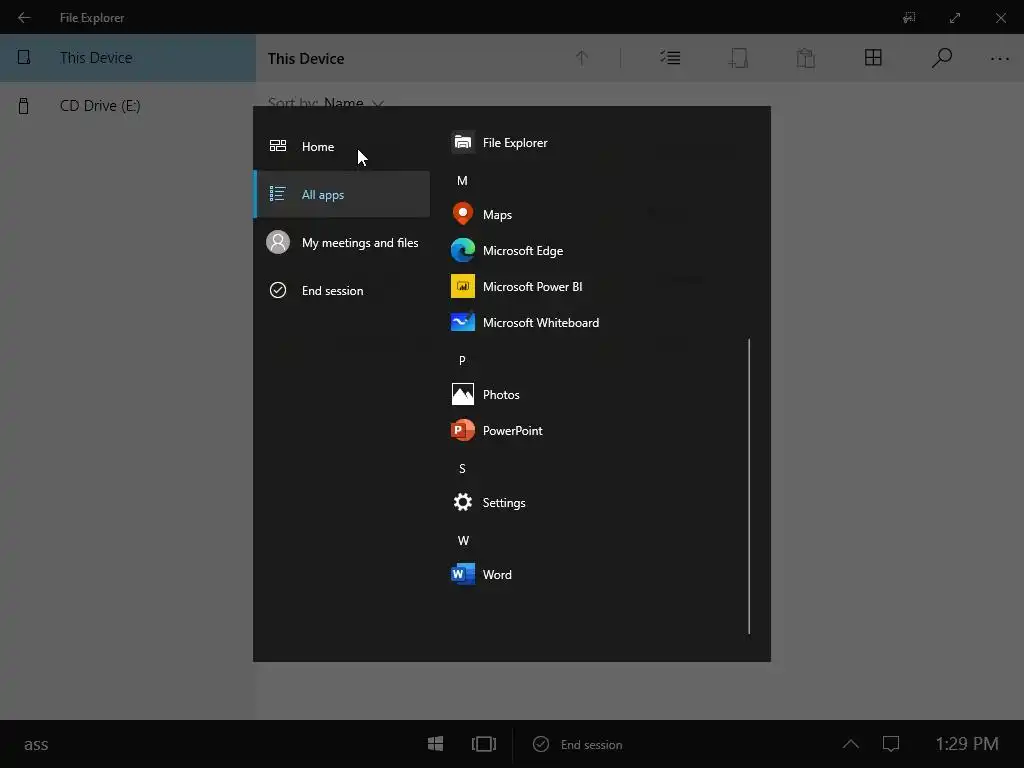Choose End session in the Start menu
Screen dimensions: 1024x768
pos(342,290)
